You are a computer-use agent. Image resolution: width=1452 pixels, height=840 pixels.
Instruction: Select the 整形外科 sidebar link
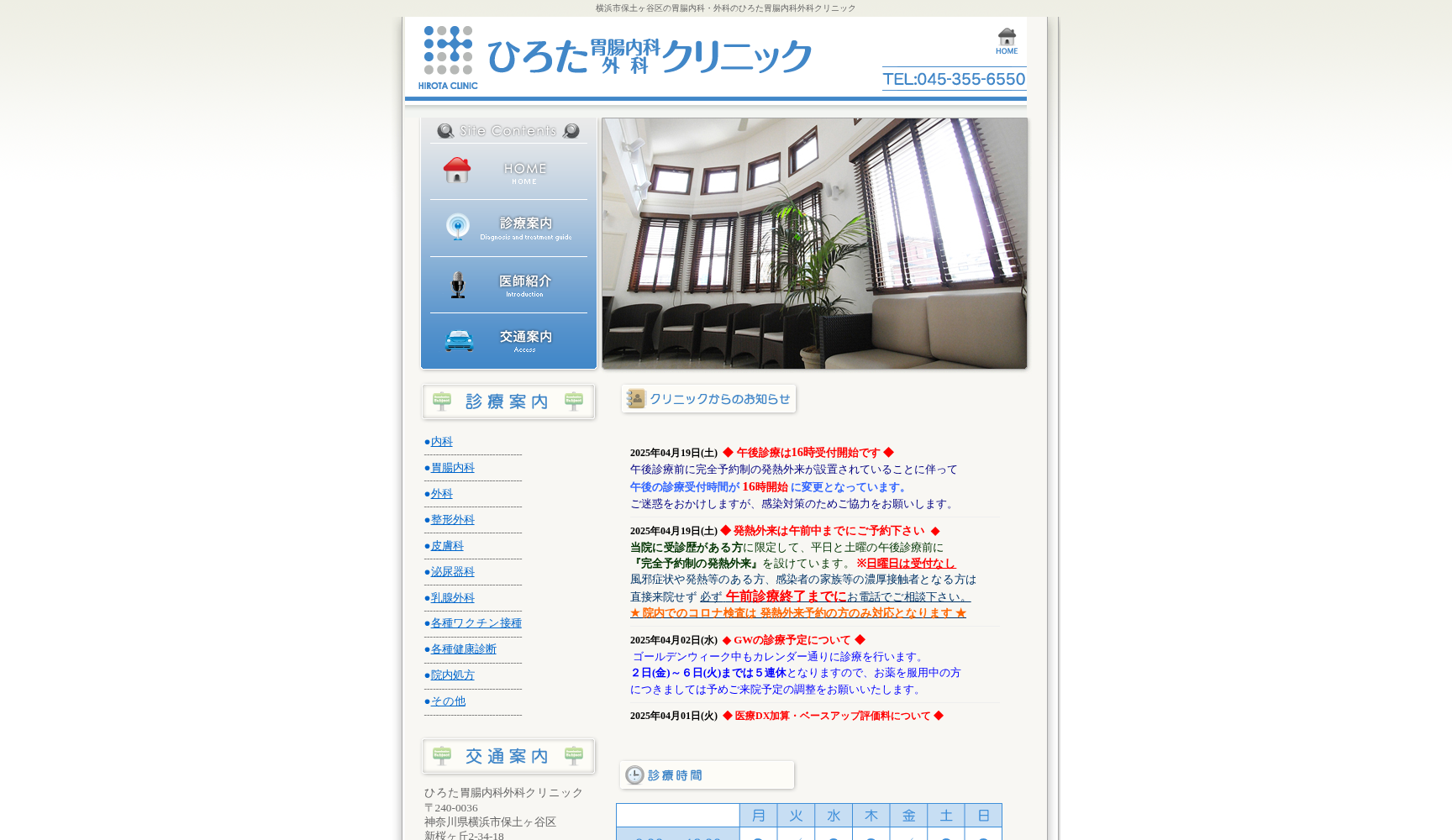[452, 519]
